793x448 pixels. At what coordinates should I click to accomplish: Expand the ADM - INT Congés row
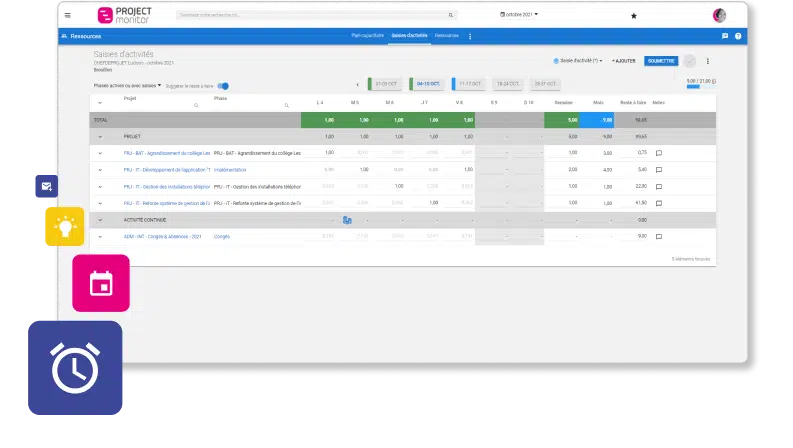click(100, 237)
